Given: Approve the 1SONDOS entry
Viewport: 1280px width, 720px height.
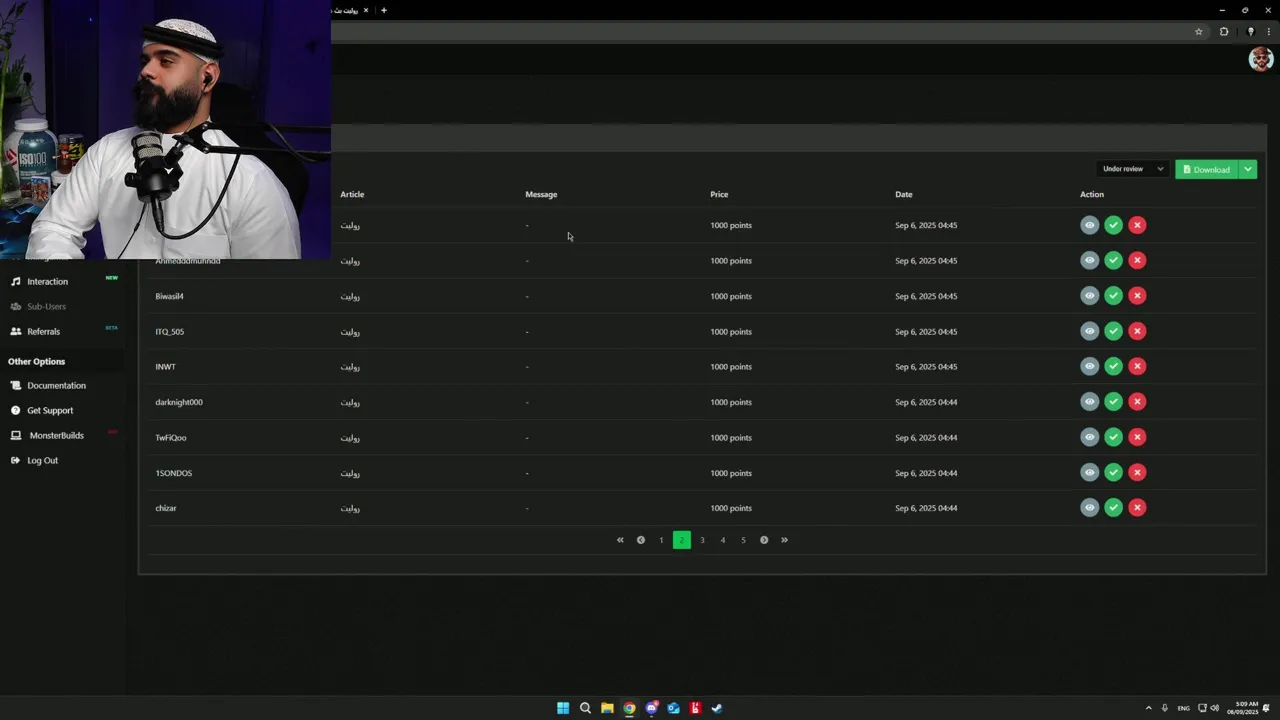Looking at the screenshot, I should click(1113, 472).
